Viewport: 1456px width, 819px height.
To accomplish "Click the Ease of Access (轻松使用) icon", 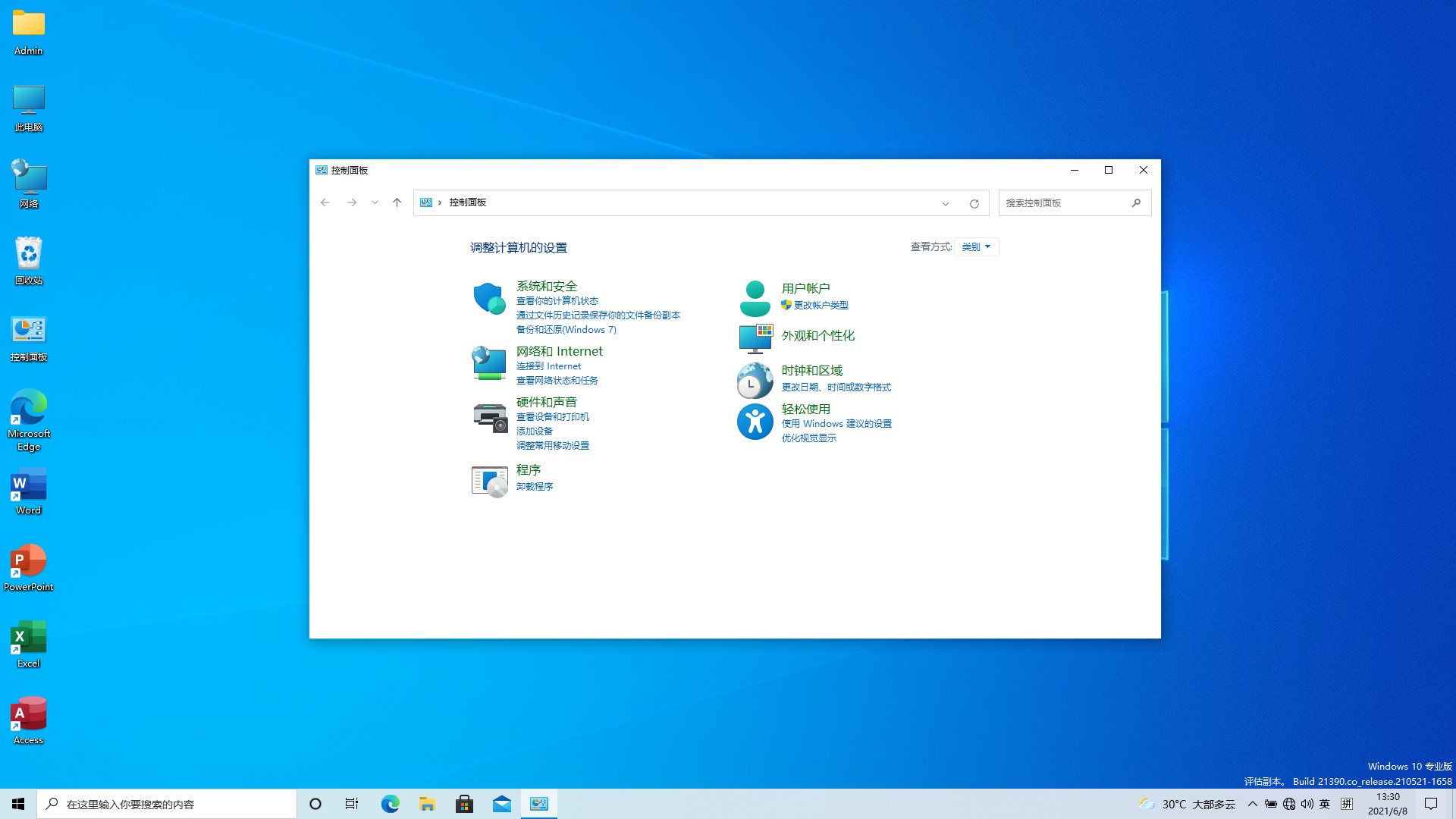I will point(755,422).
